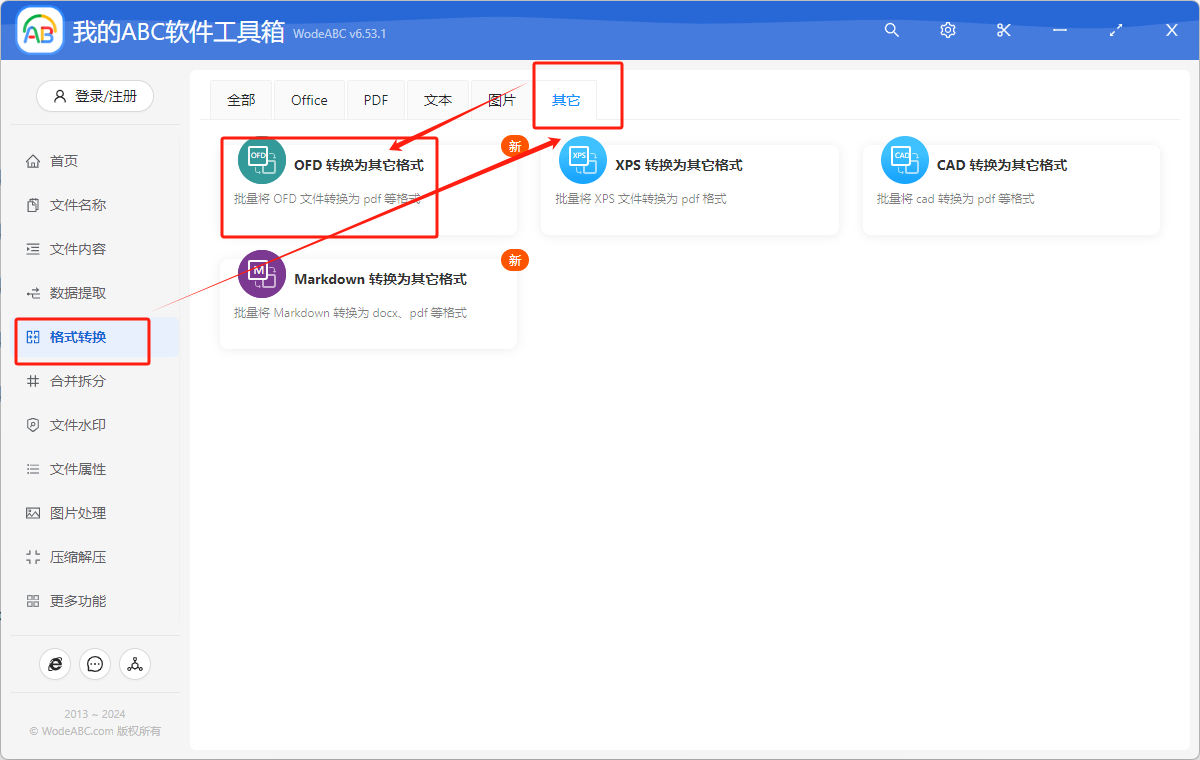This screenshot has height=760, width=1200.
Task: Click the feedback chat bubble icon
Action: pos(95,663)
